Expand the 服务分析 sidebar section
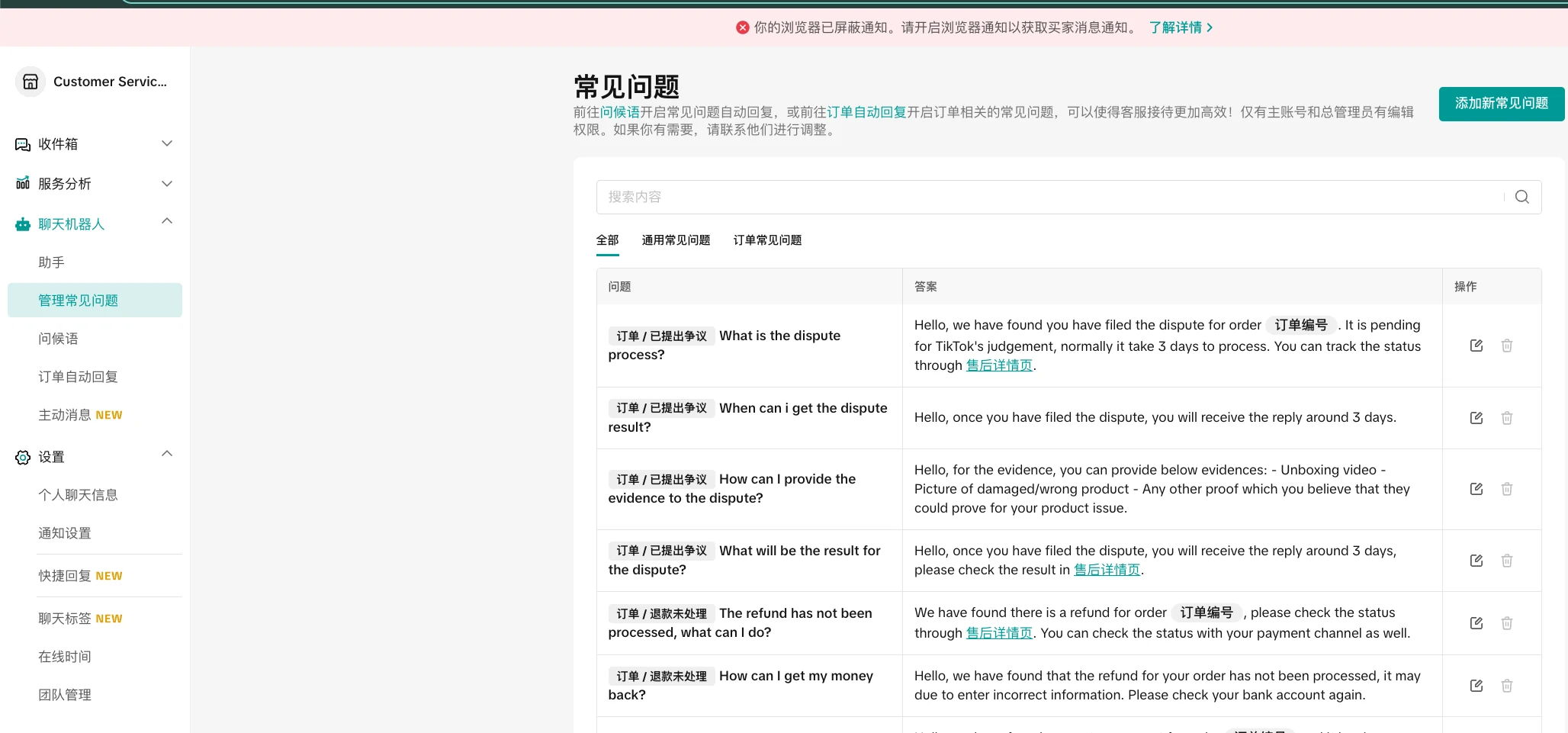 [167, 184]
